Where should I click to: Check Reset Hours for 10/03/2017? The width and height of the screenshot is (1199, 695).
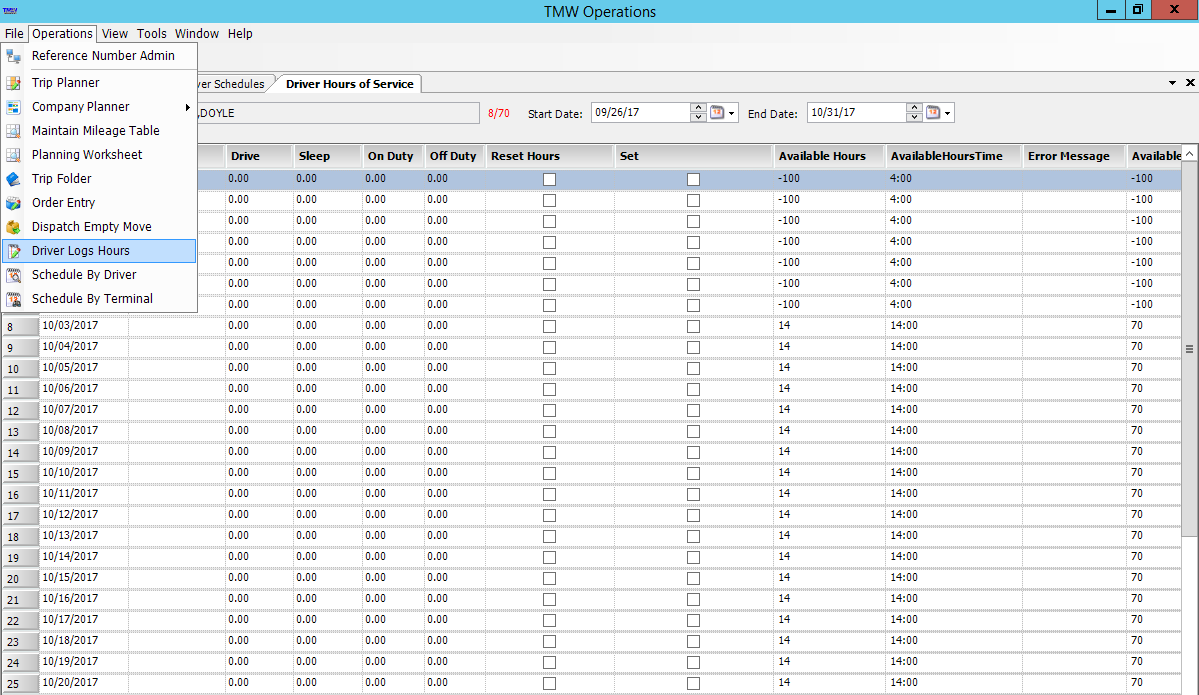tap(549, 326)
